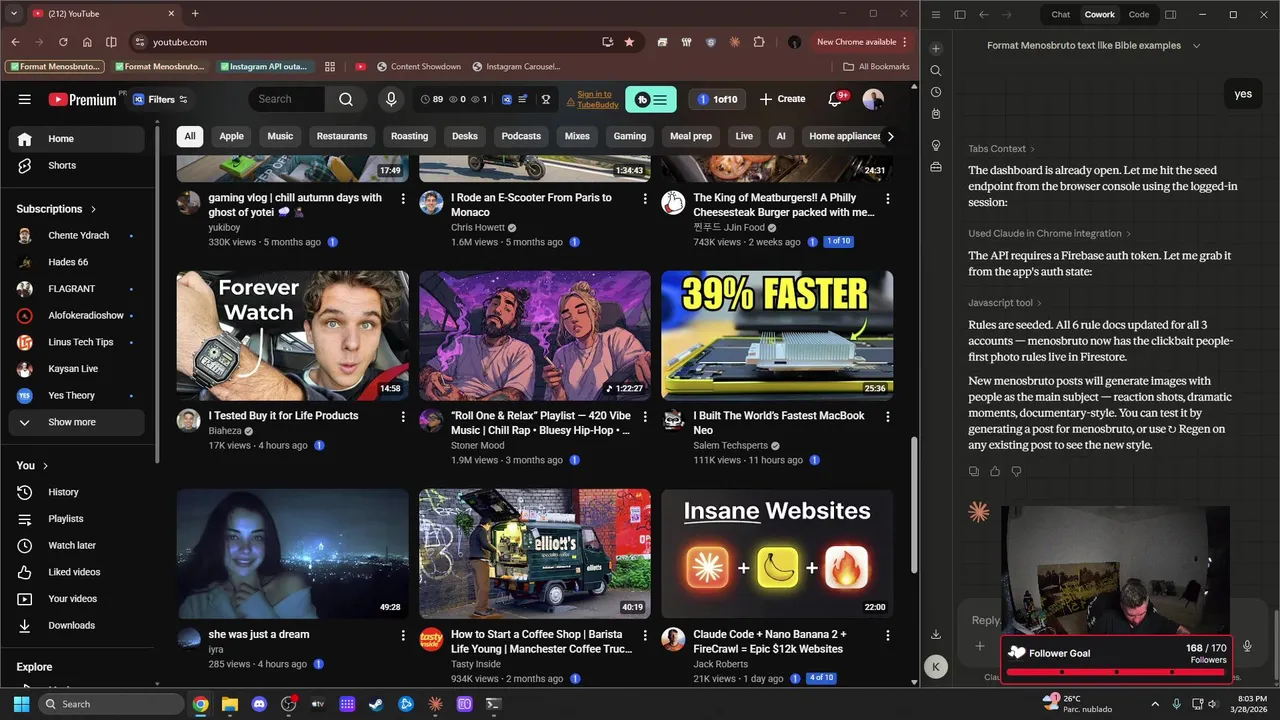Open Discord from the taskbar
The width and height of the screenshot is (1280, 720).
[x=260, y=704]
